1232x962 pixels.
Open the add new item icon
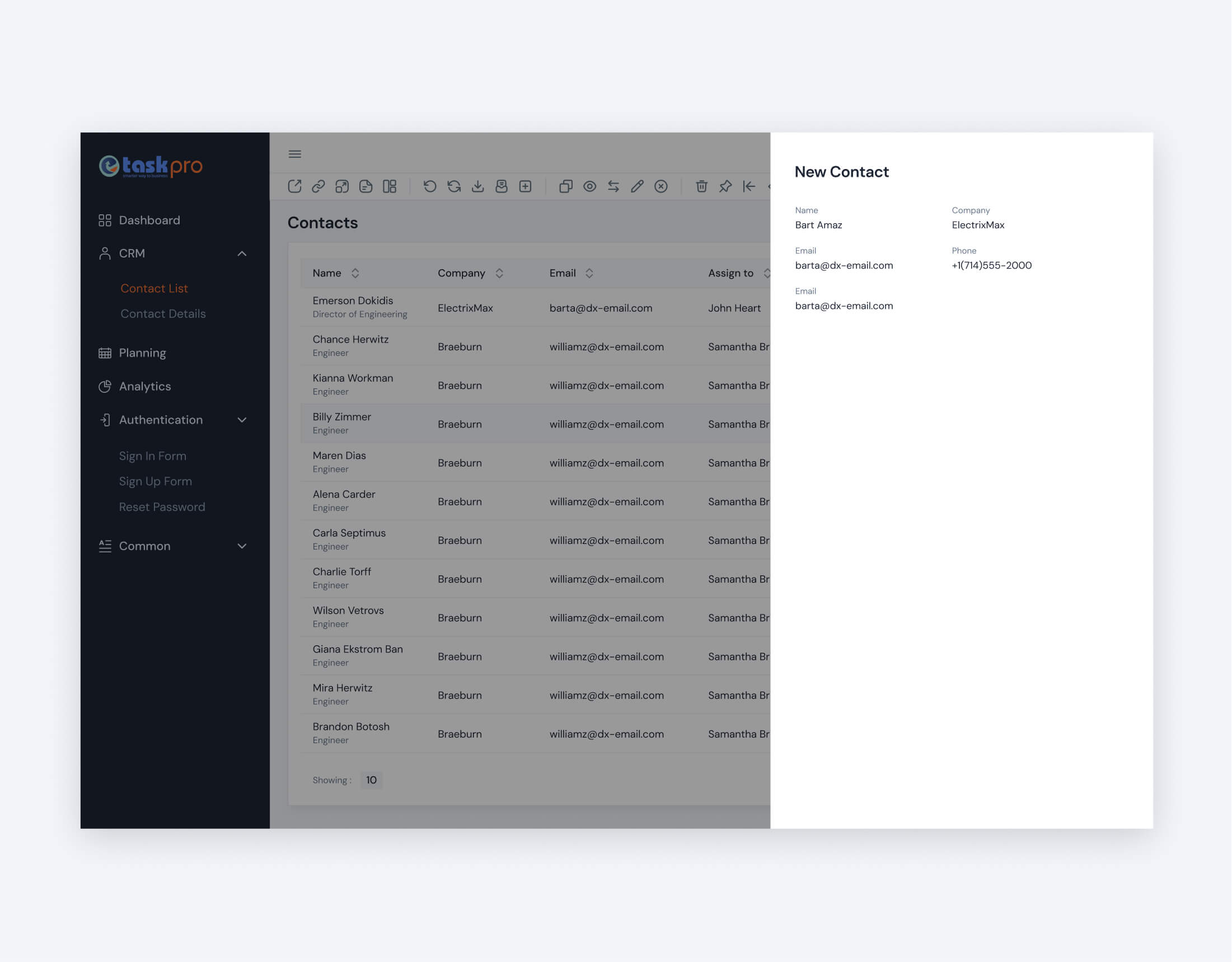(x=524, y=186)
